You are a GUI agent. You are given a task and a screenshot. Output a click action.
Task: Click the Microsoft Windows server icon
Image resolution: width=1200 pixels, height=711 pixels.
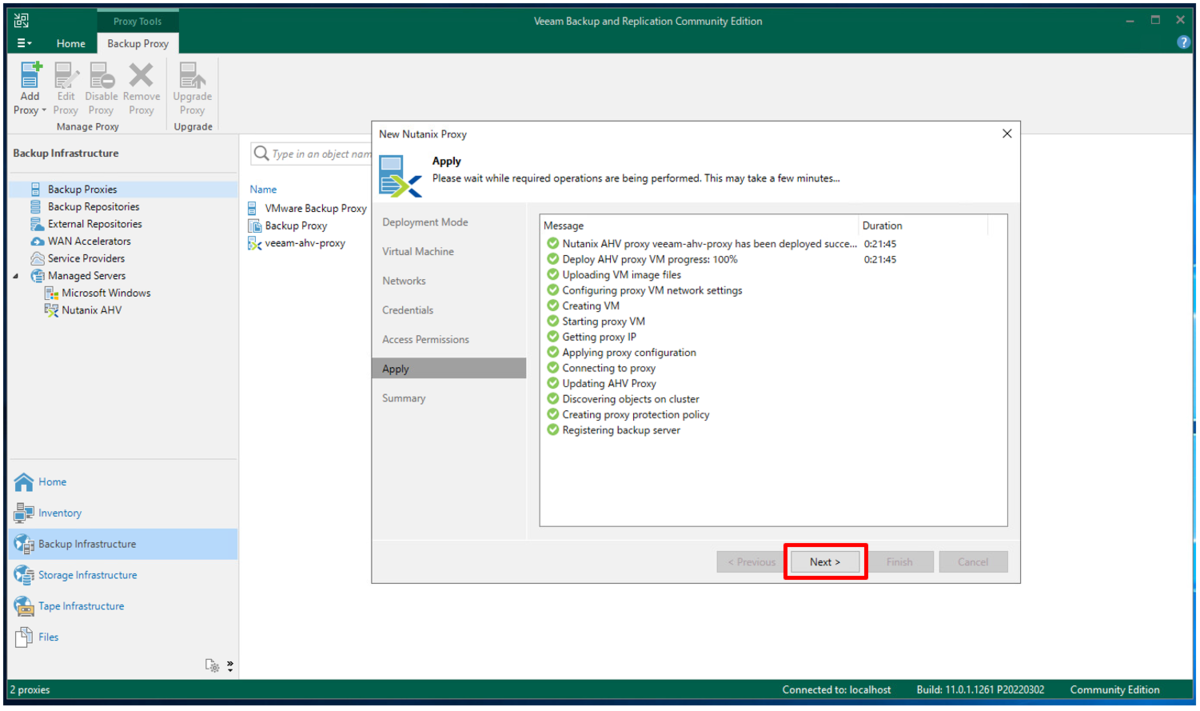[x=52, y=293]
